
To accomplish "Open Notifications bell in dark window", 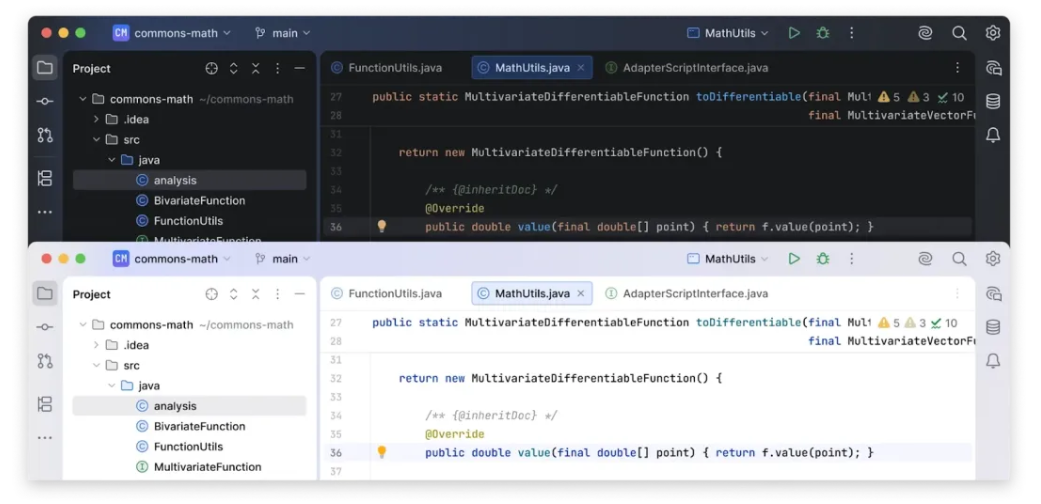I will tap(993, 135).
